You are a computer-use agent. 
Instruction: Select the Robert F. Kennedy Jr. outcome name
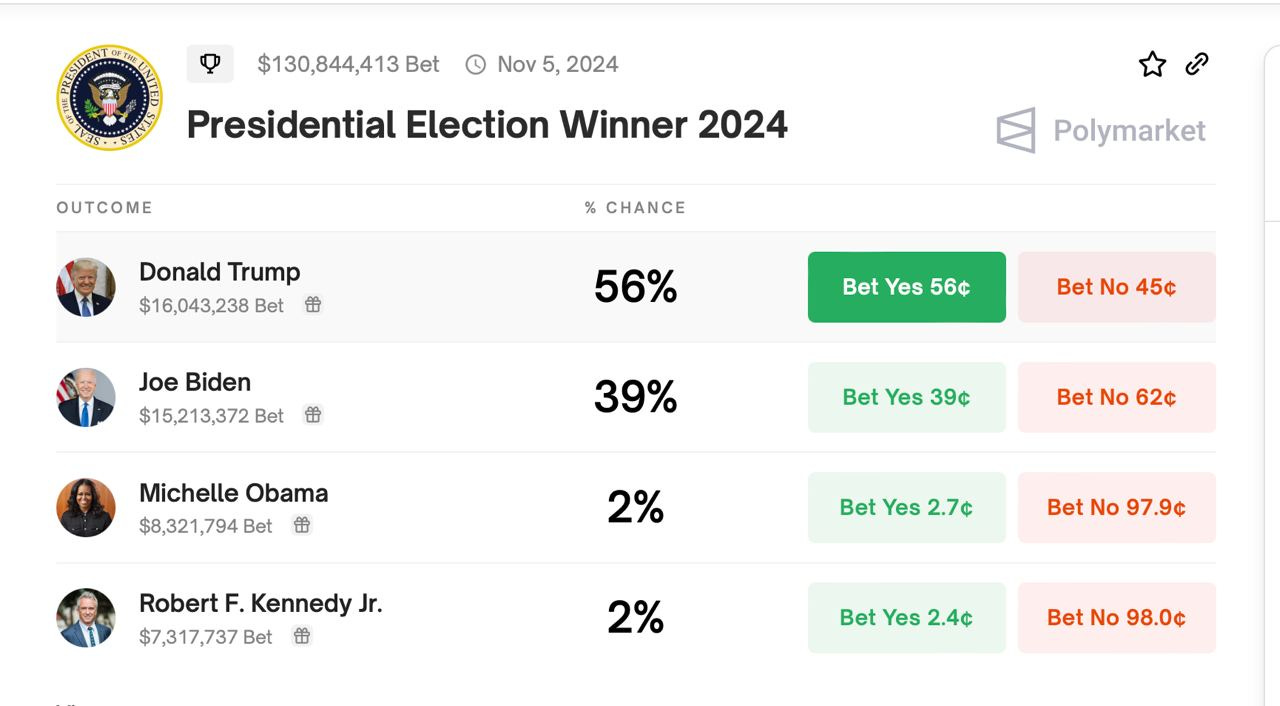(260, 603)
